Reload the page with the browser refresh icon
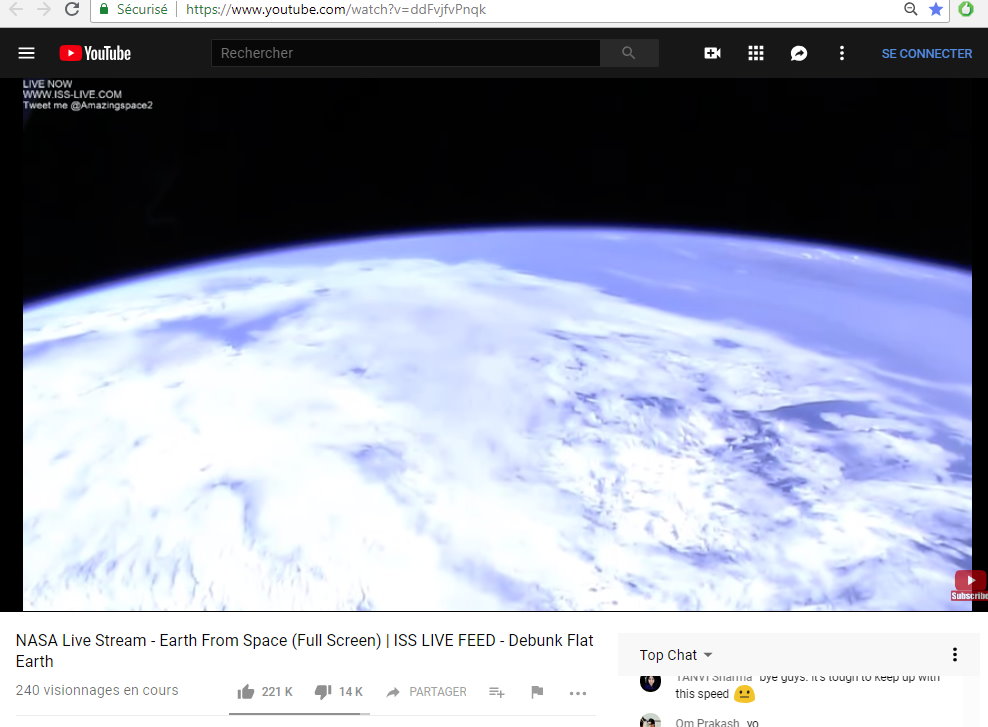 pyautogui.click(x=72, y=9)
